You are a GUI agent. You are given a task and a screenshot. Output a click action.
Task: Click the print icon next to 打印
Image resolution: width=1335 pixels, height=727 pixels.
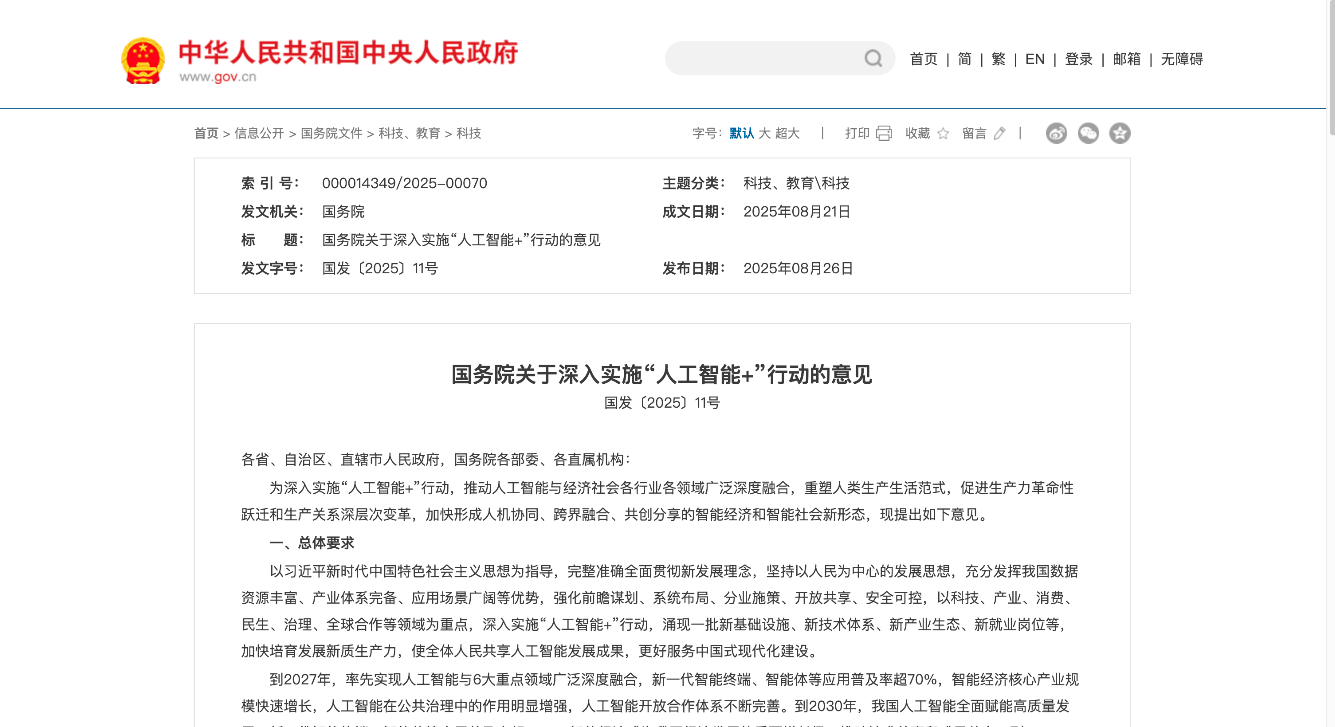tap(883, 132)
